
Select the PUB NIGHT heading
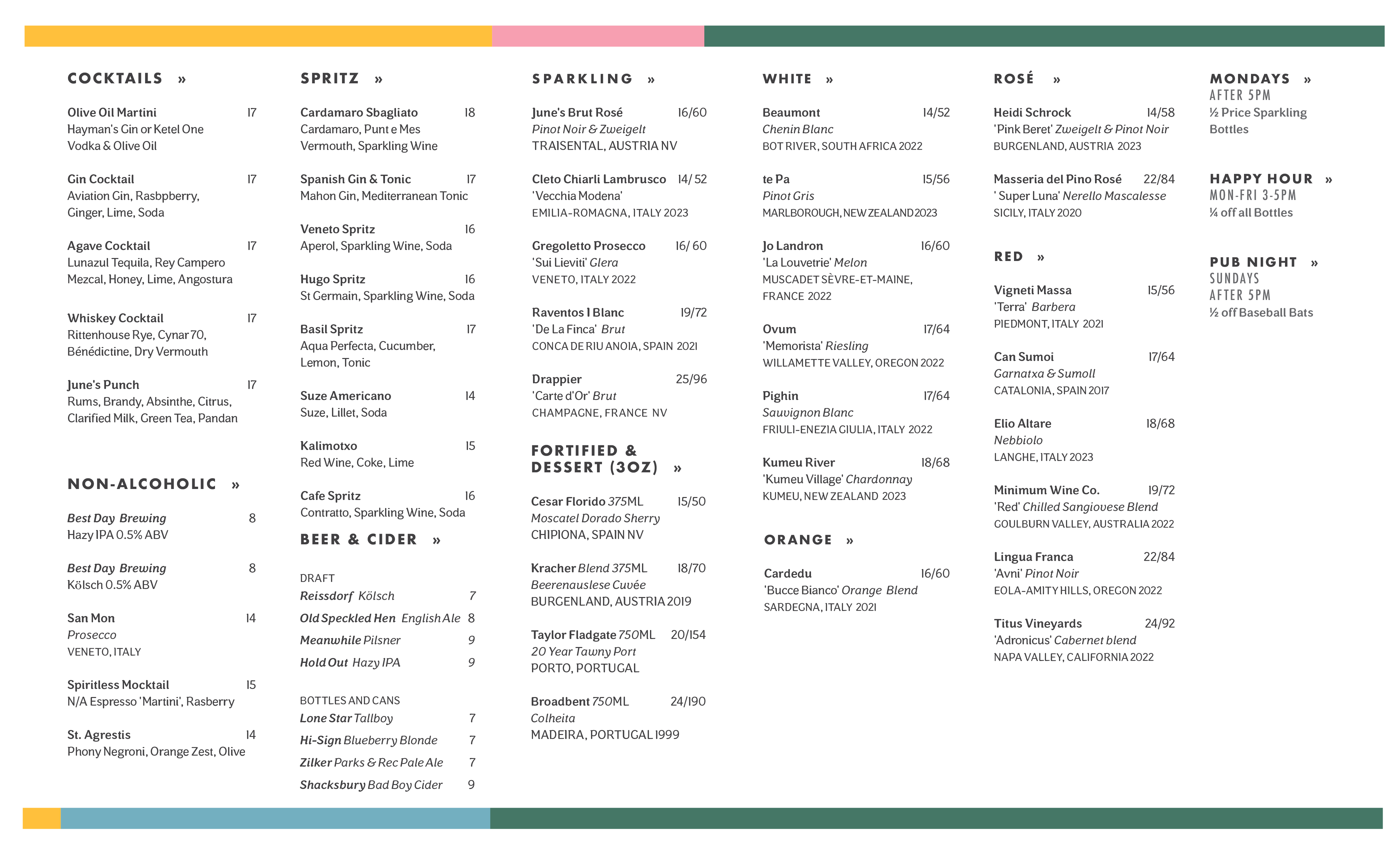point(1253,262)
